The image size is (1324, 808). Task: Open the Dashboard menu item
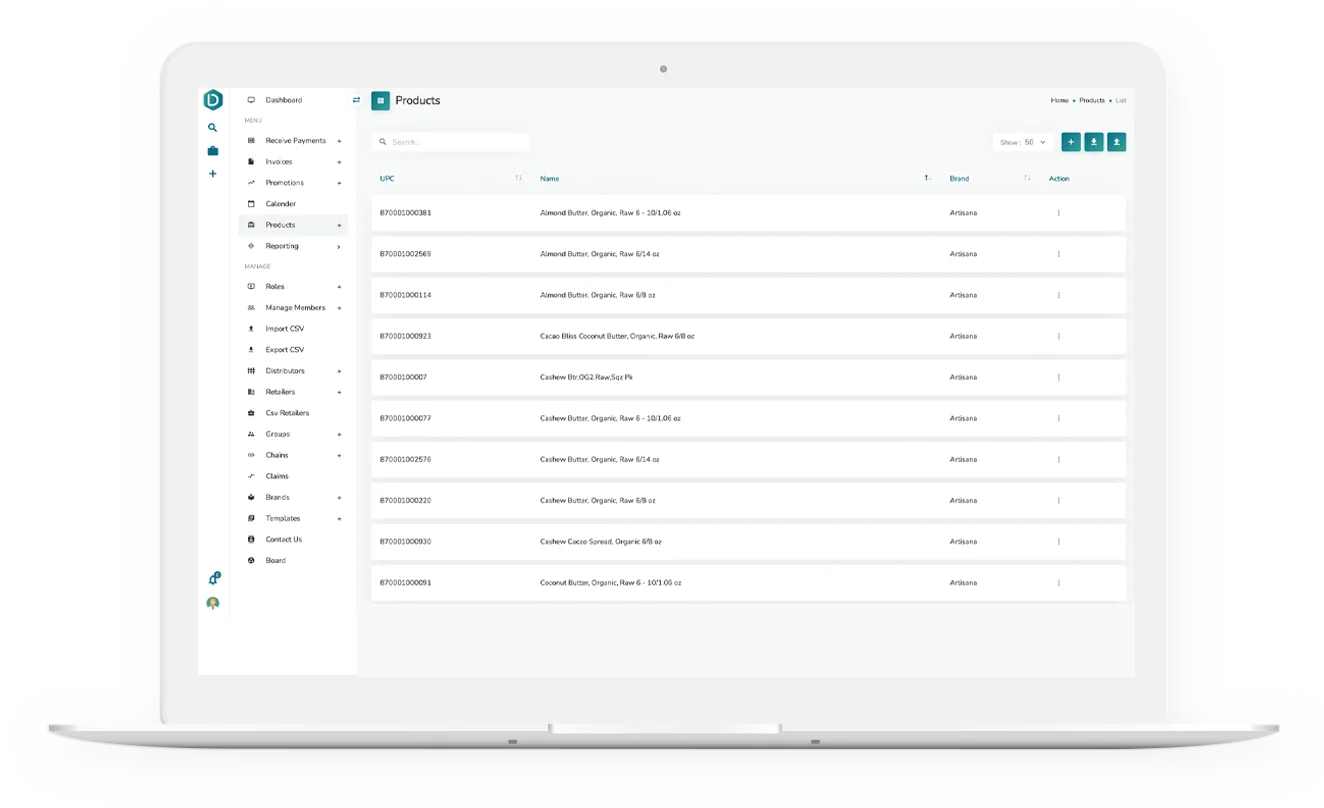[x=283, y=100]
